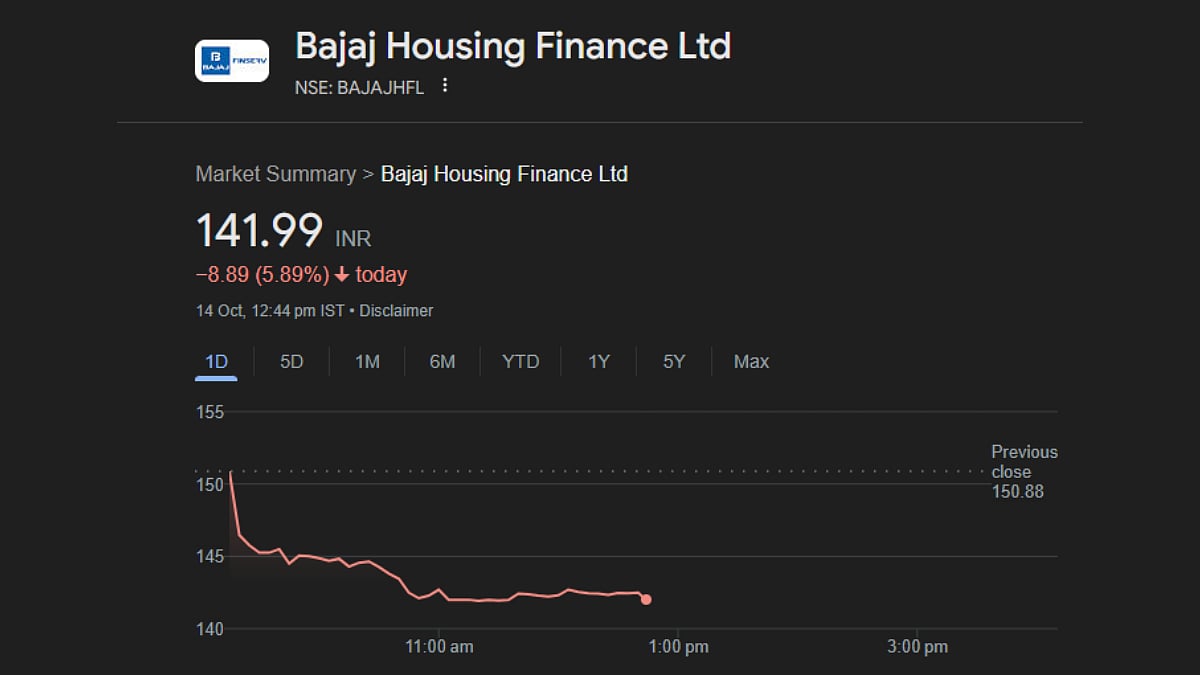Click the 1:00 pm time axis label
This screenshot has width=1200, height=675.
(679, 647)
